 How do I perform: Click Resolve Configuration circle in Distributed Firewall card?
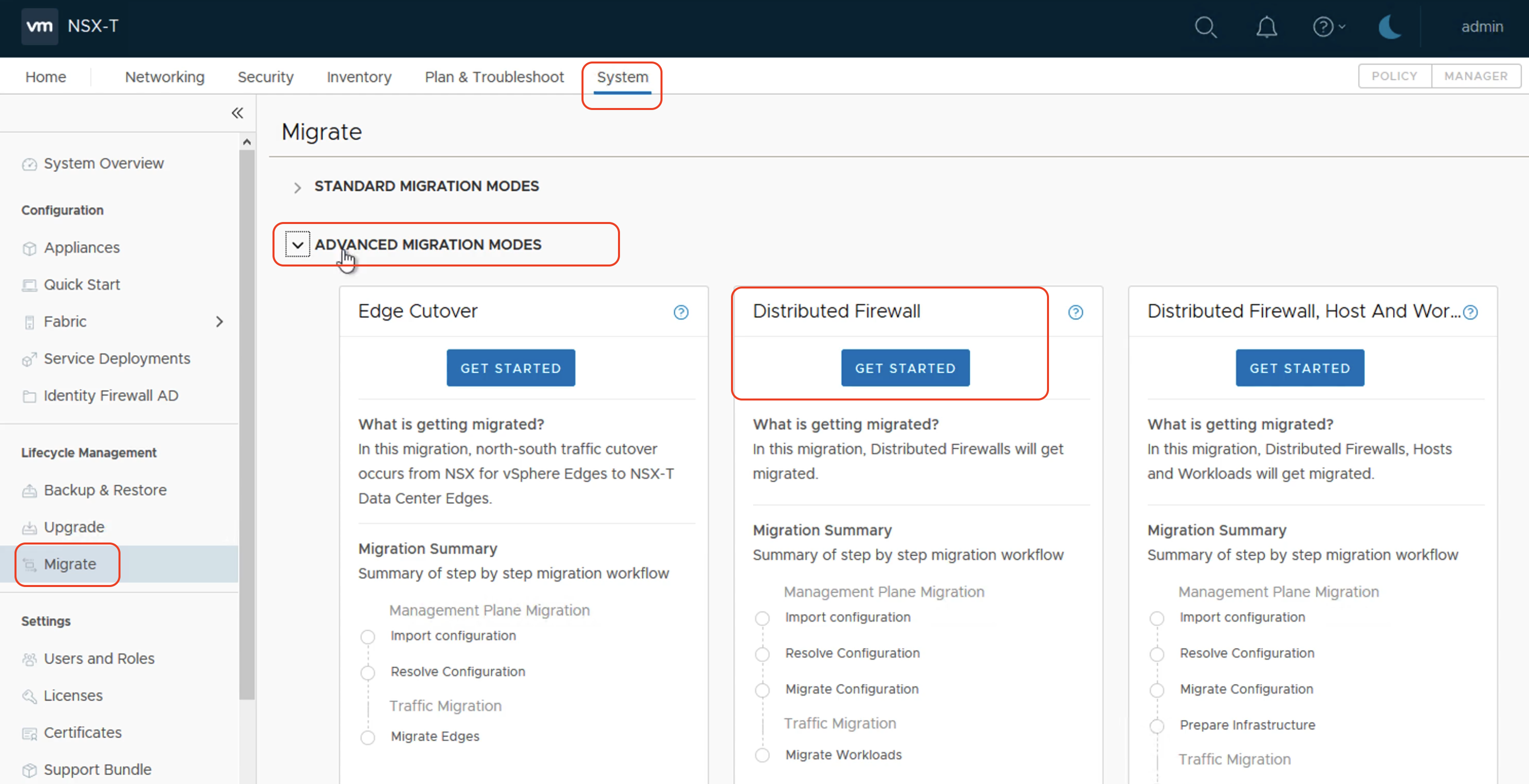(762, 654)
